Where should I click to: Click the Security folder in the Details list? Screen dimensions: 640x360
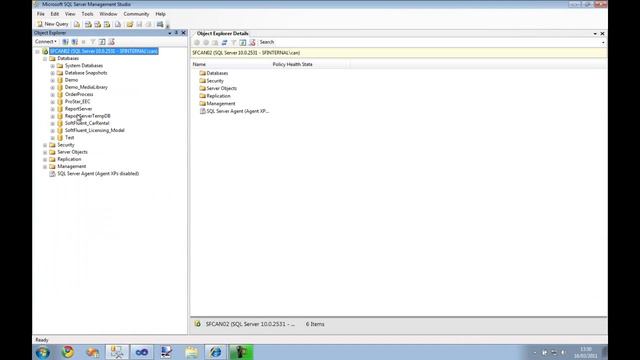point(215,81)
